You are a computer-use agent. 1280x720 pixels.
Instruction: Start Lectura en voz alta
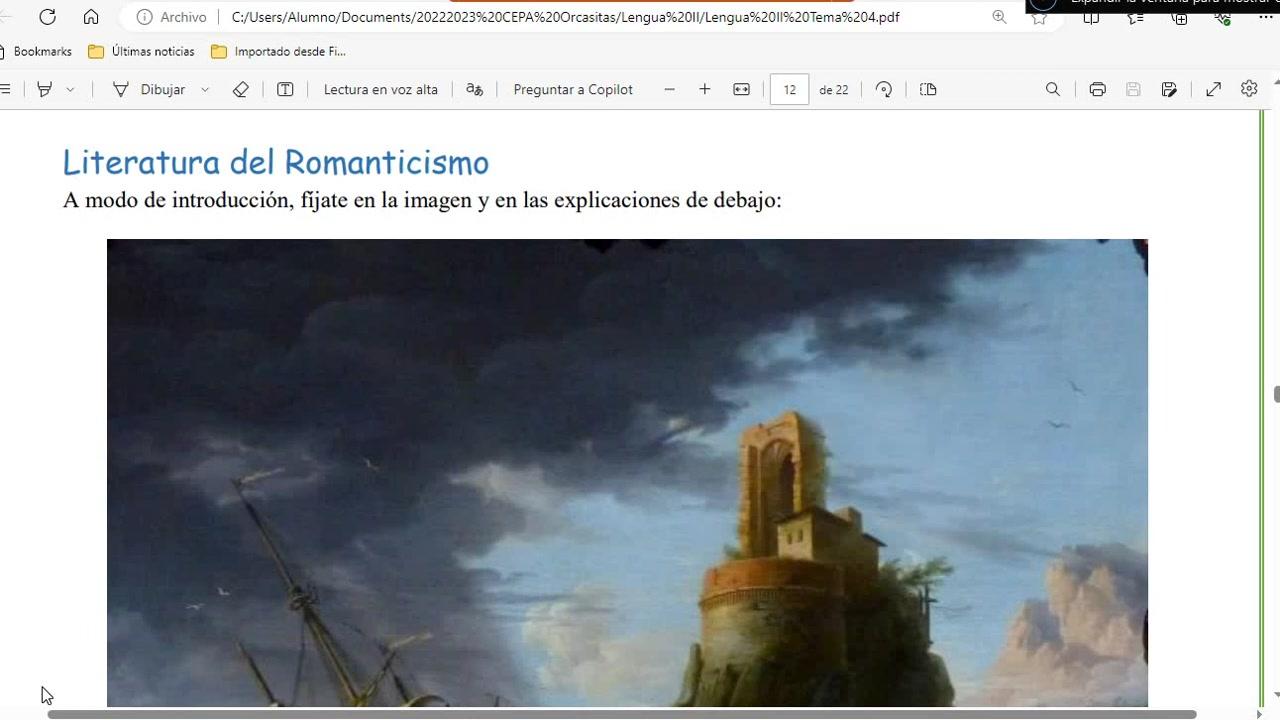[x=381, y=89]
